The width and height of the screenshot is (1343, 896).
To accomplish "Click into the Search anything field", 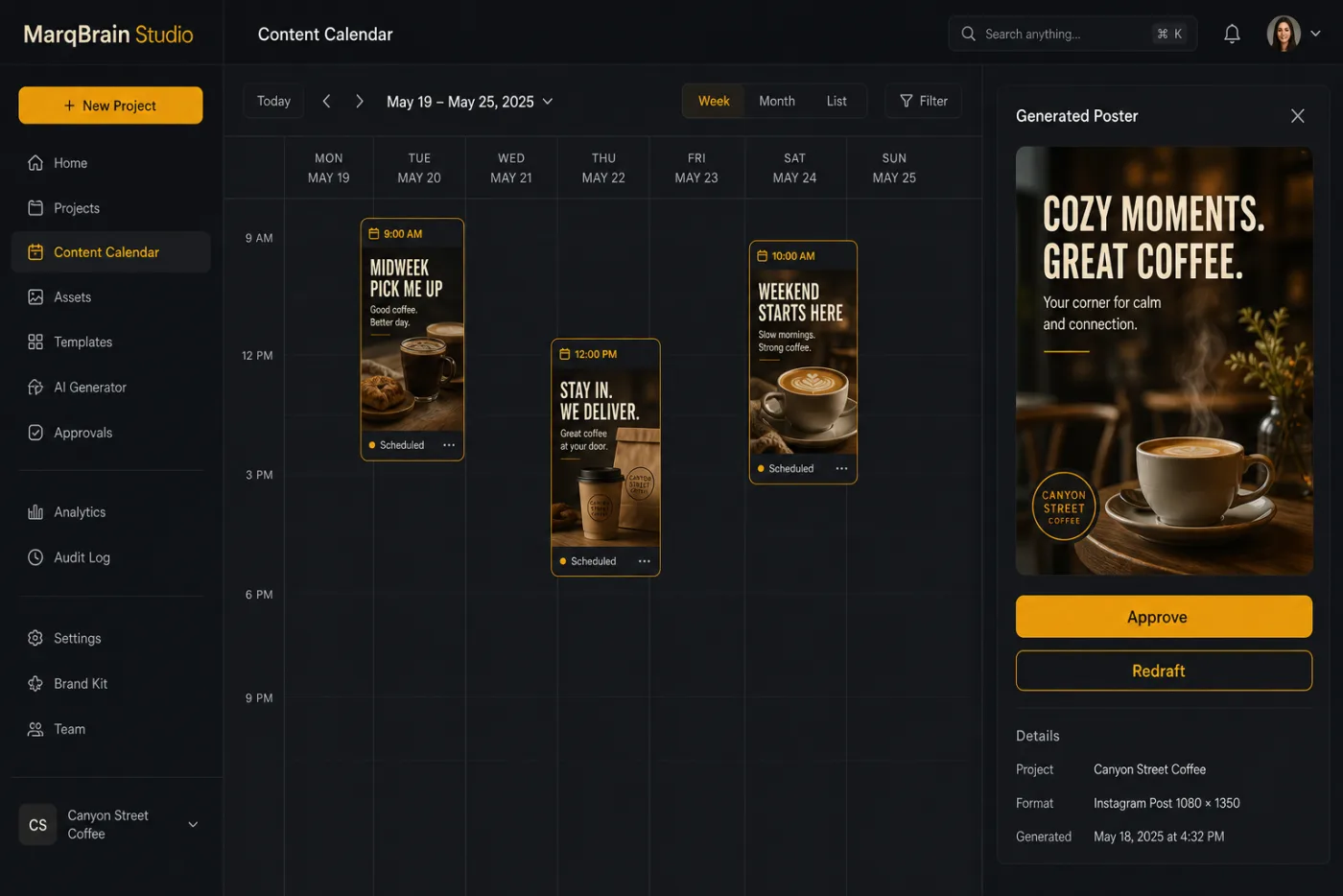I will pyautogui.click(x=1072, y=34).
